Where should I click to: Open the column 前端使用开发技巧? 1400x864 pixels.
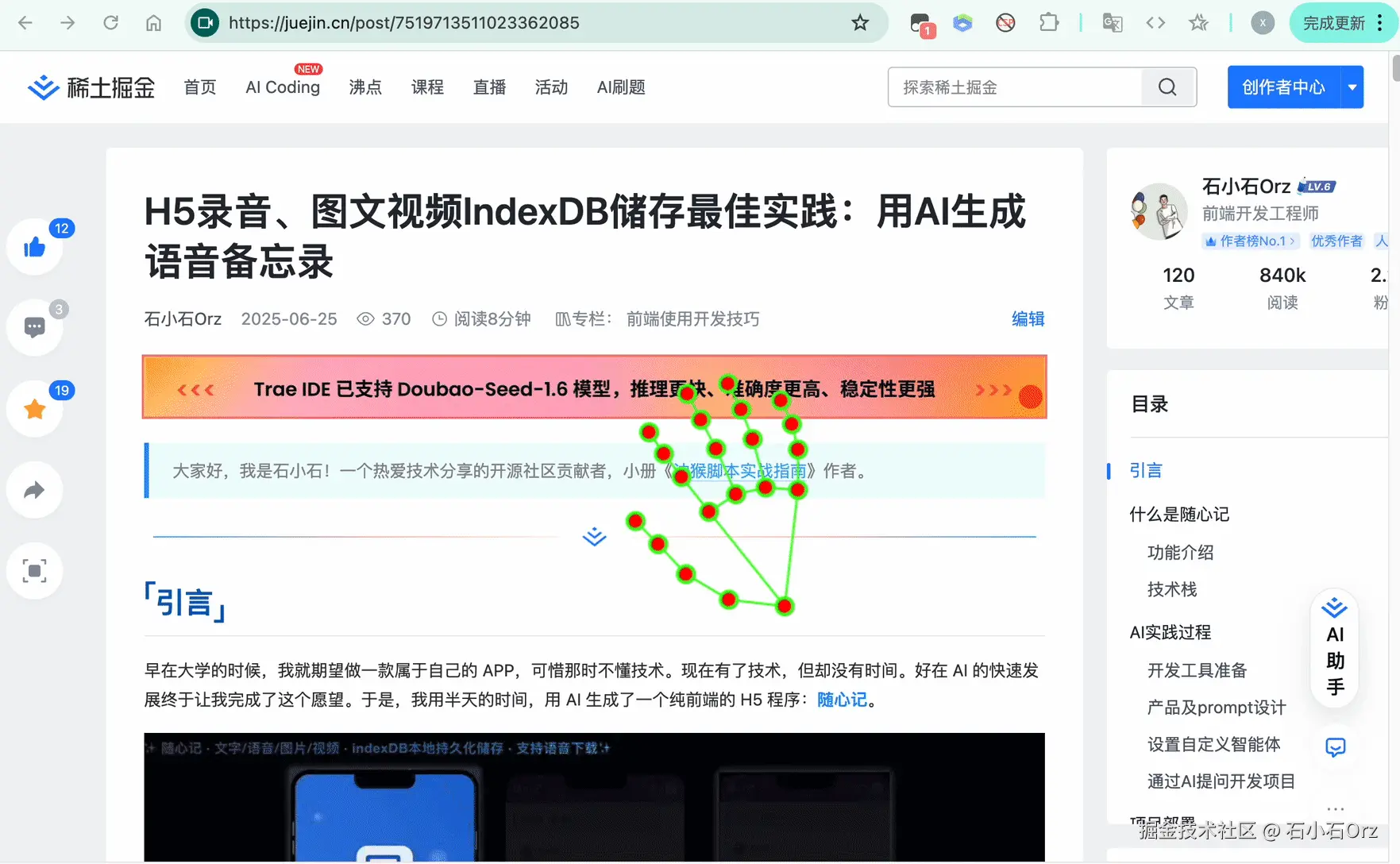(693, 319)
